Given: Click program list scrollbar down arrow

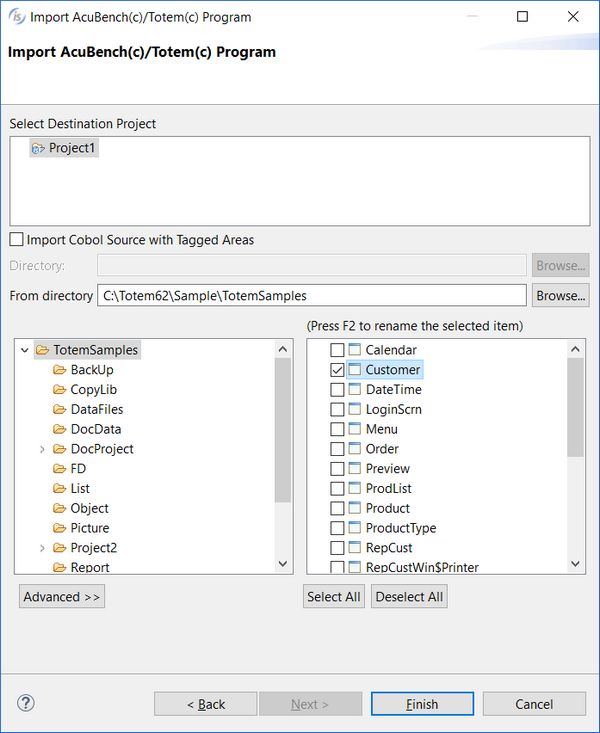Looking at the screenshot, I should tap(575, 564).
